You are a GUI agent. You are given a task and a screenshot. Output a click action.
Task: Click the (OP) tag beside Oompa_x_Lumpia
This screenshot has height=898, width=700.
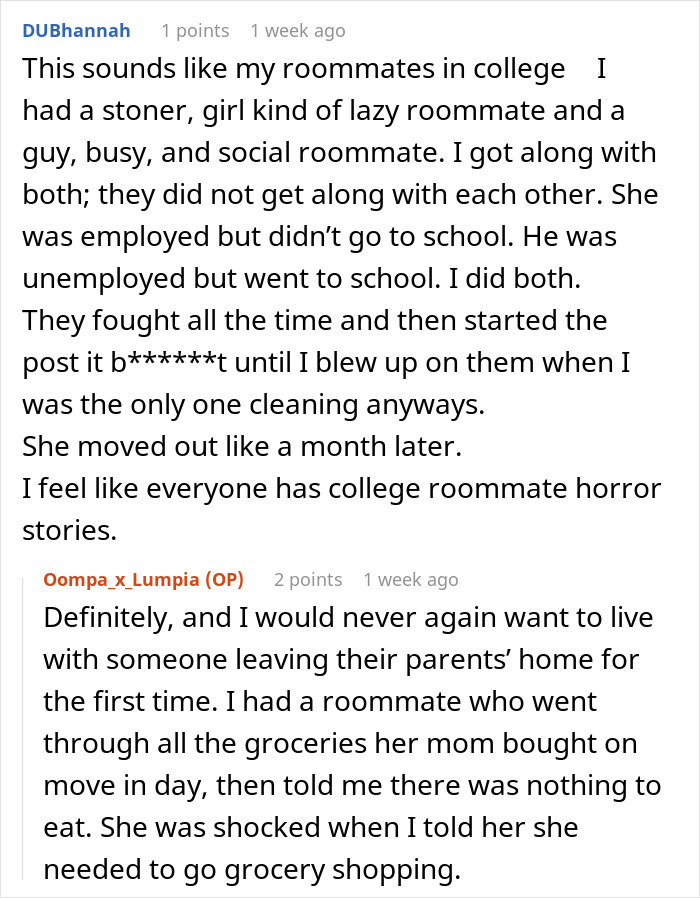tap(221, 580)
